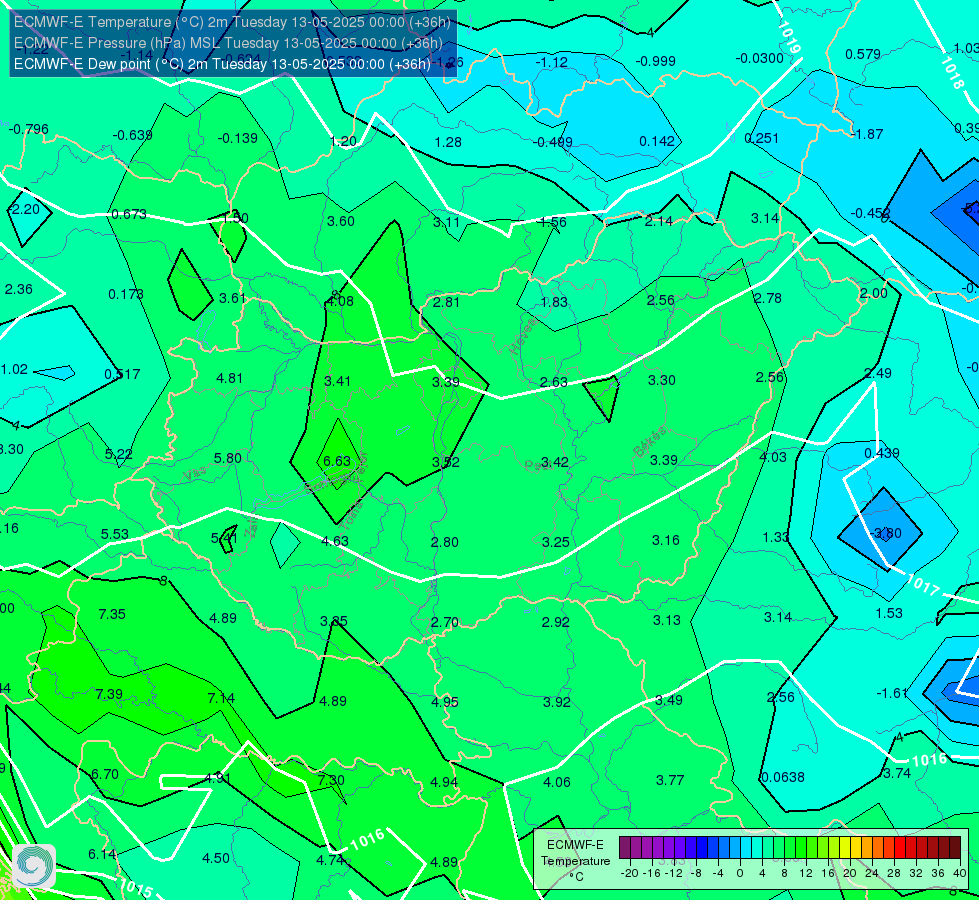Click the 7.14 dew point value
979x900 pixels.
tap(221, 698)
